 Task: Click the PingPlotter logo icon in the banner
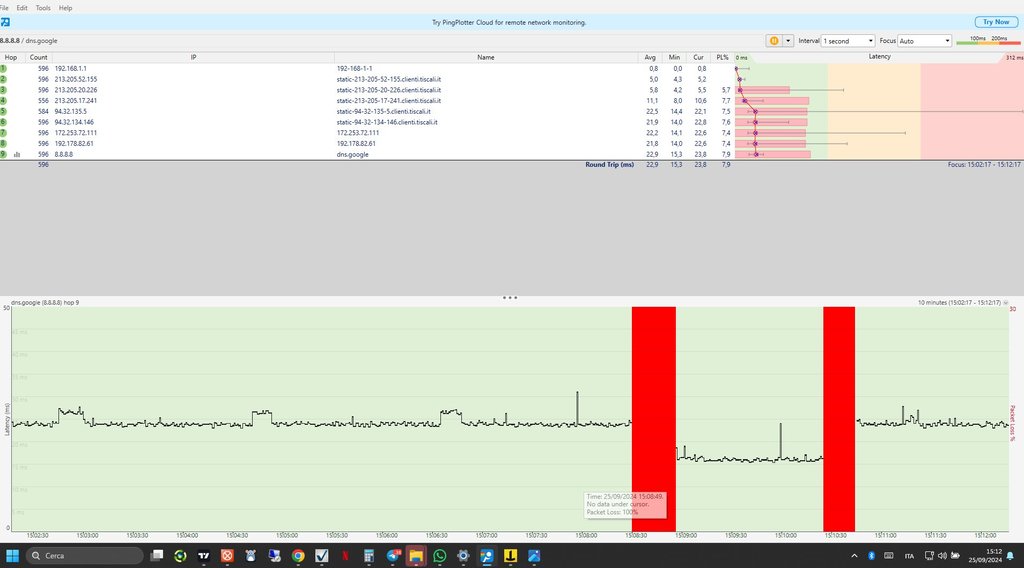click(x=5, y=22)
